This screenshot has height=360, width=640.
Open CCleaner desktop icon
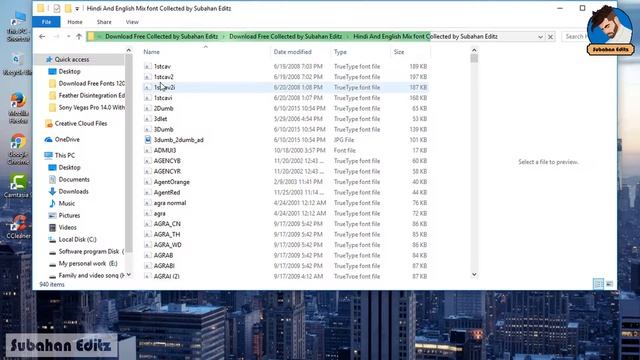click(x=18, y=227)
